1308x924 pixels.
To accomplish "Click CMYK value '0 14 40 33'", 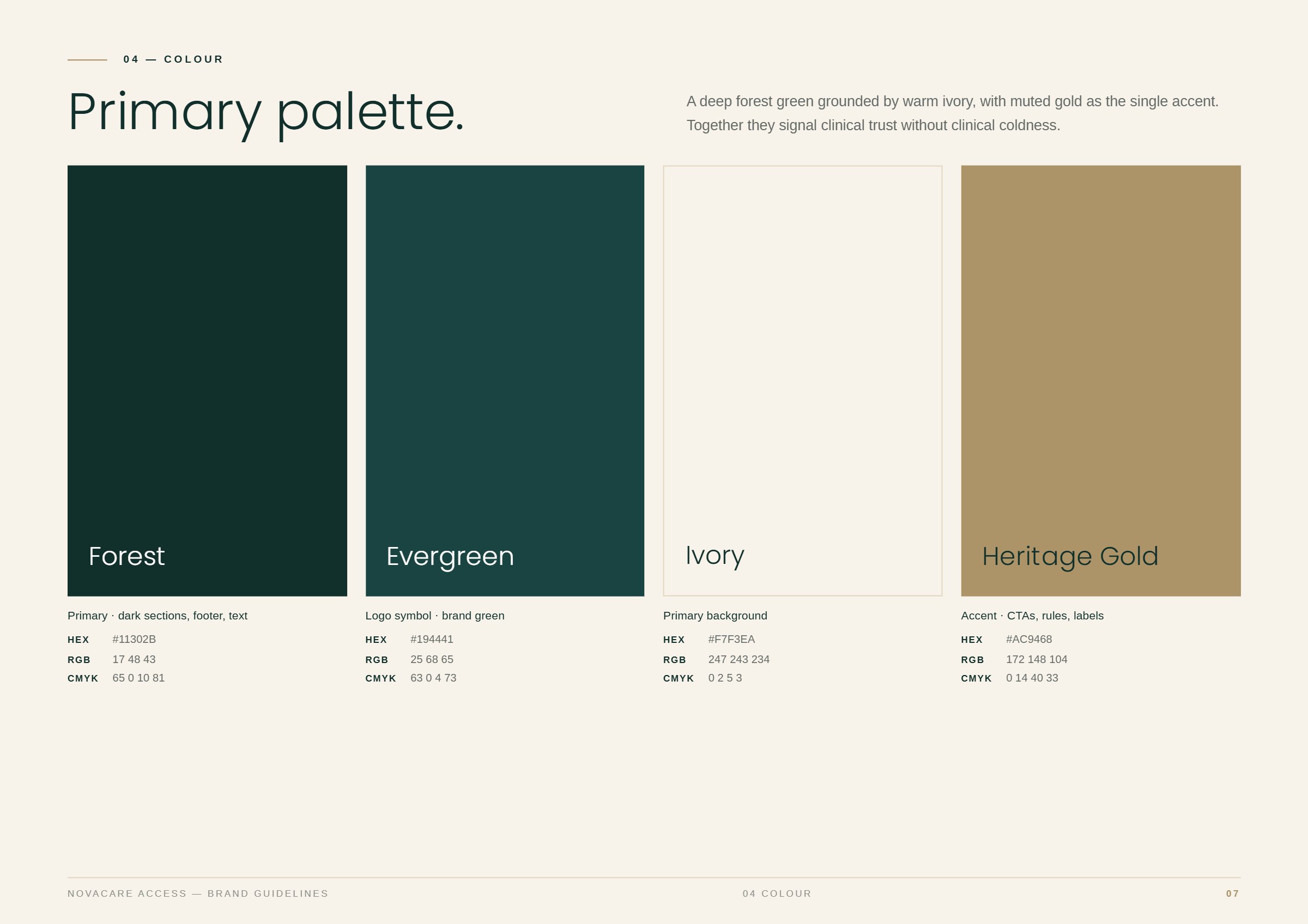I will pyautogui.click(x=1032, y=678).
